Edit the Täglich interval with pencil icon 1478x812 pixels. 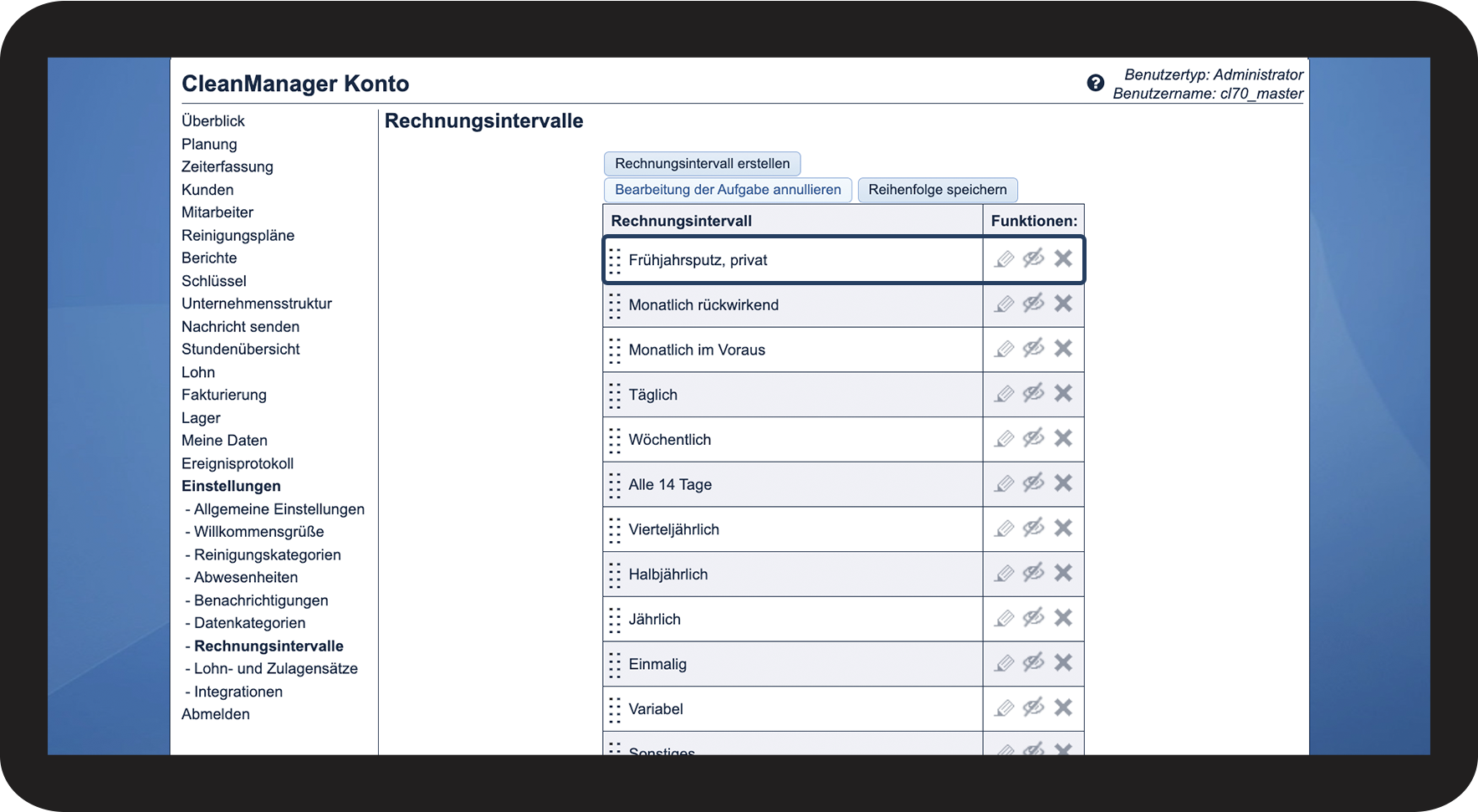point(1005,394)
